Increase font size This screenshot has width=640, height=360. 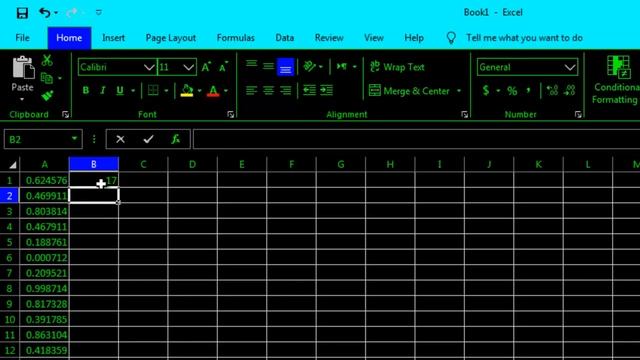coord(206,67)
